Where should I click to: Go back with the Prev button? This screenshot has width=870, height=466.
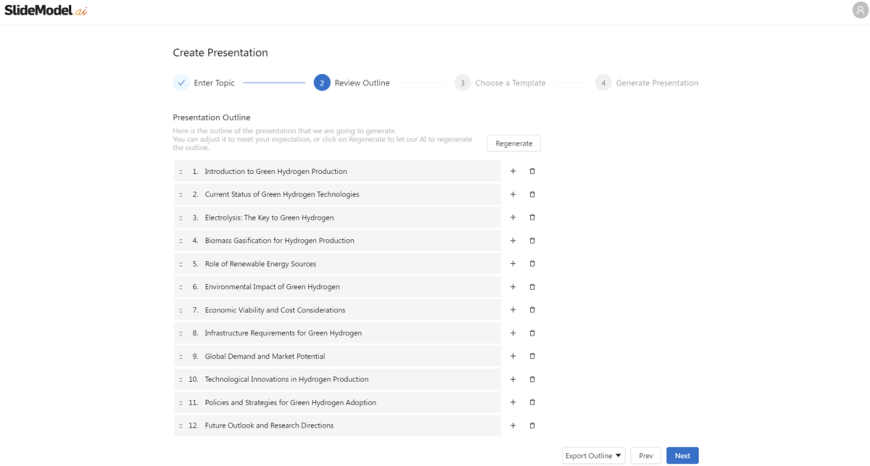646,455
